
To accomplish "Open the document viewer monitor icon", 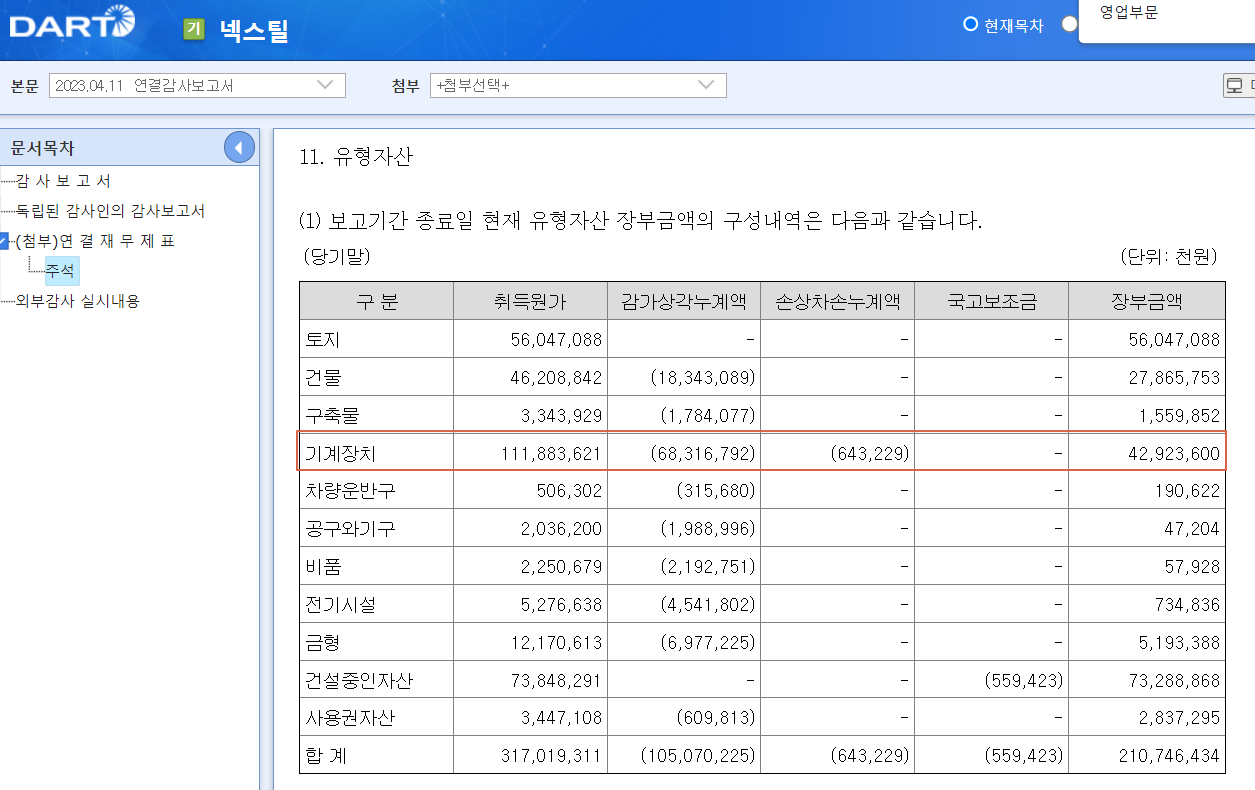I will point(1232,85).
